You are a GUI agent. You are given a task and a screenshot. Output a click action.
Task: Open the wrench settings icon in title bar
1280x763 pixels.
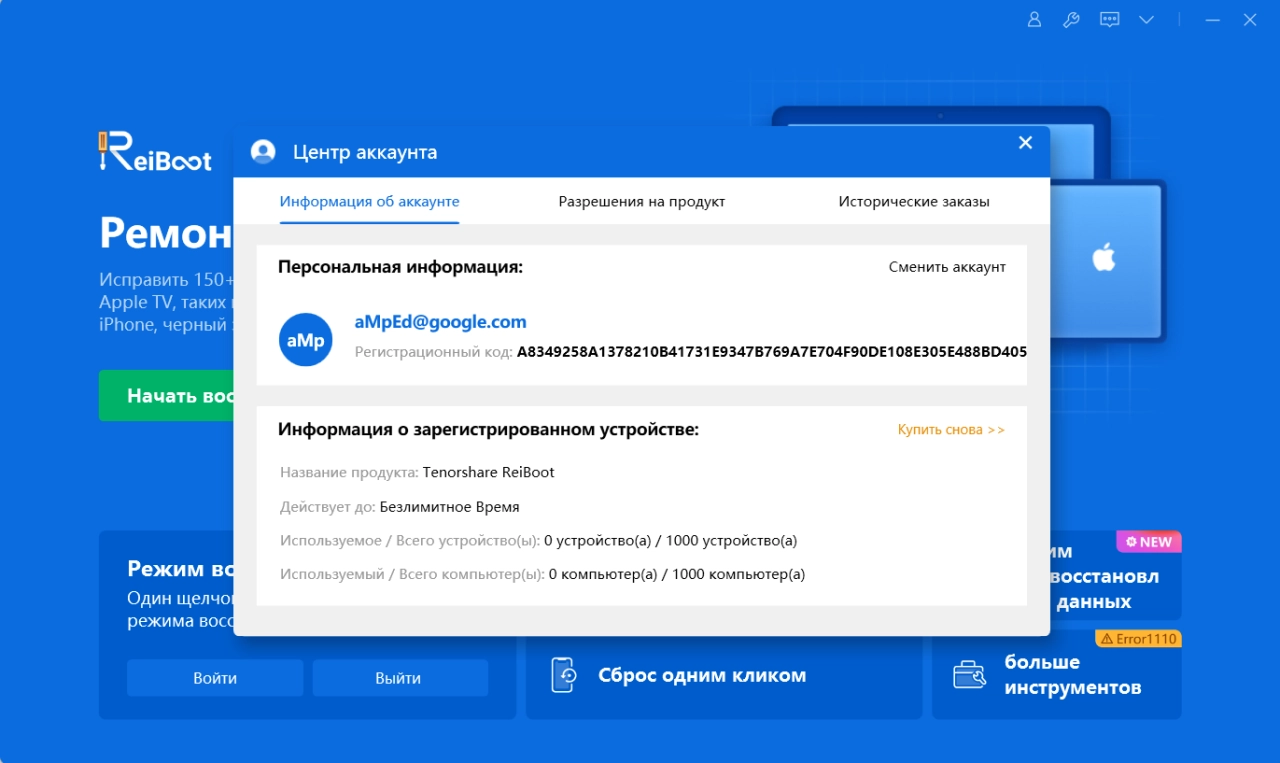click(x=1071, y=20)
